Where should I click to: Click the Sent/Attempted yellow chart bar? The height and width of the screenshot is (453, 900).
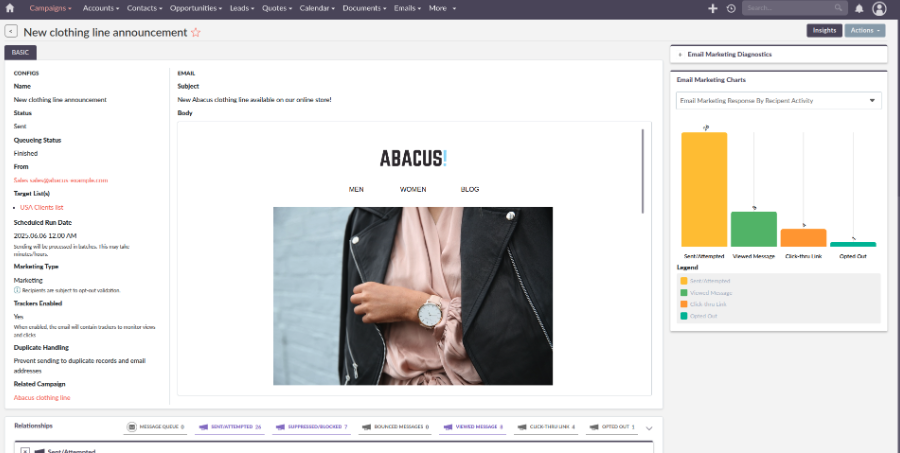point(704,189)
